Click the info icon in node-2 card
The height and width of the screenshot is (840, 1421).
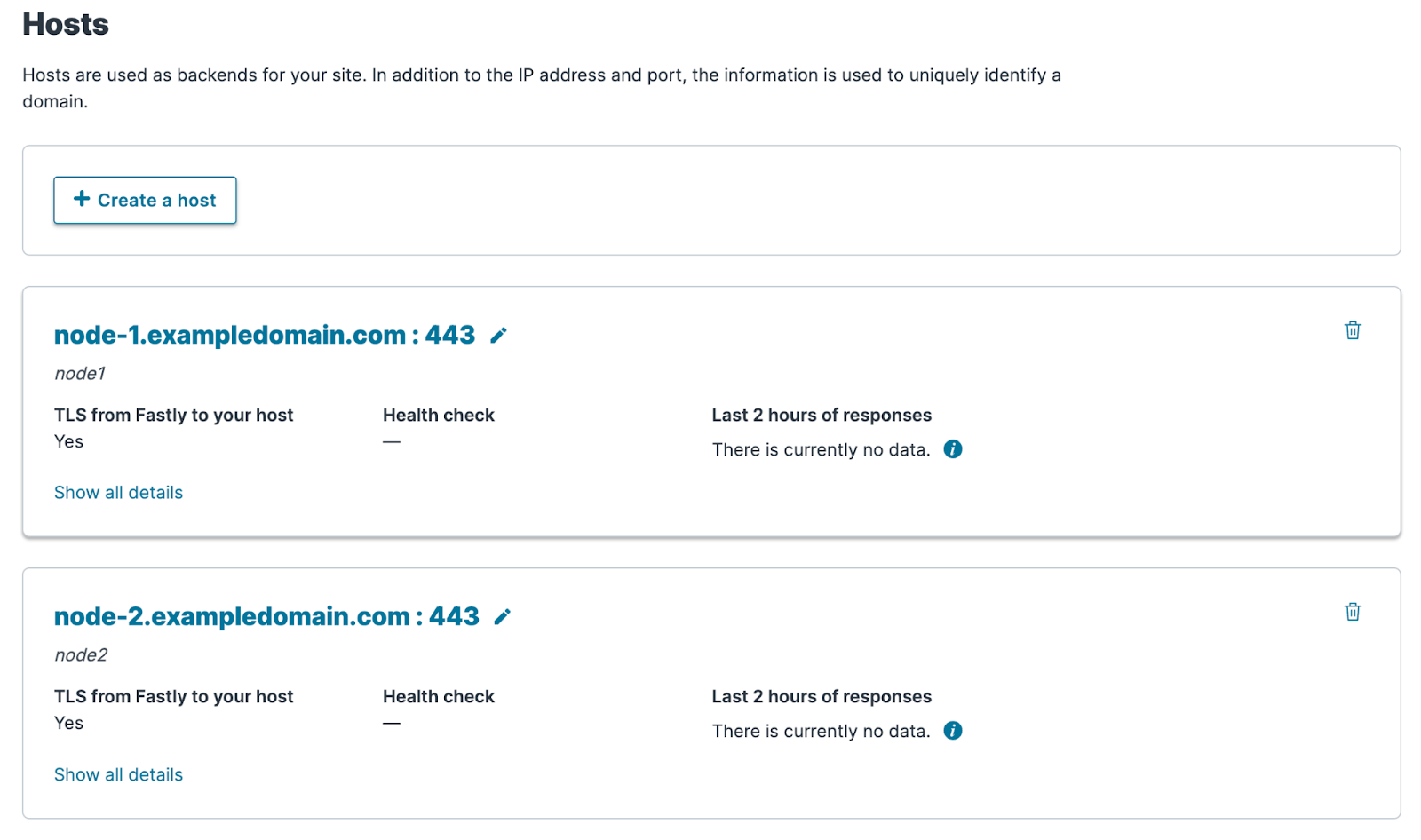click(953, 731)
